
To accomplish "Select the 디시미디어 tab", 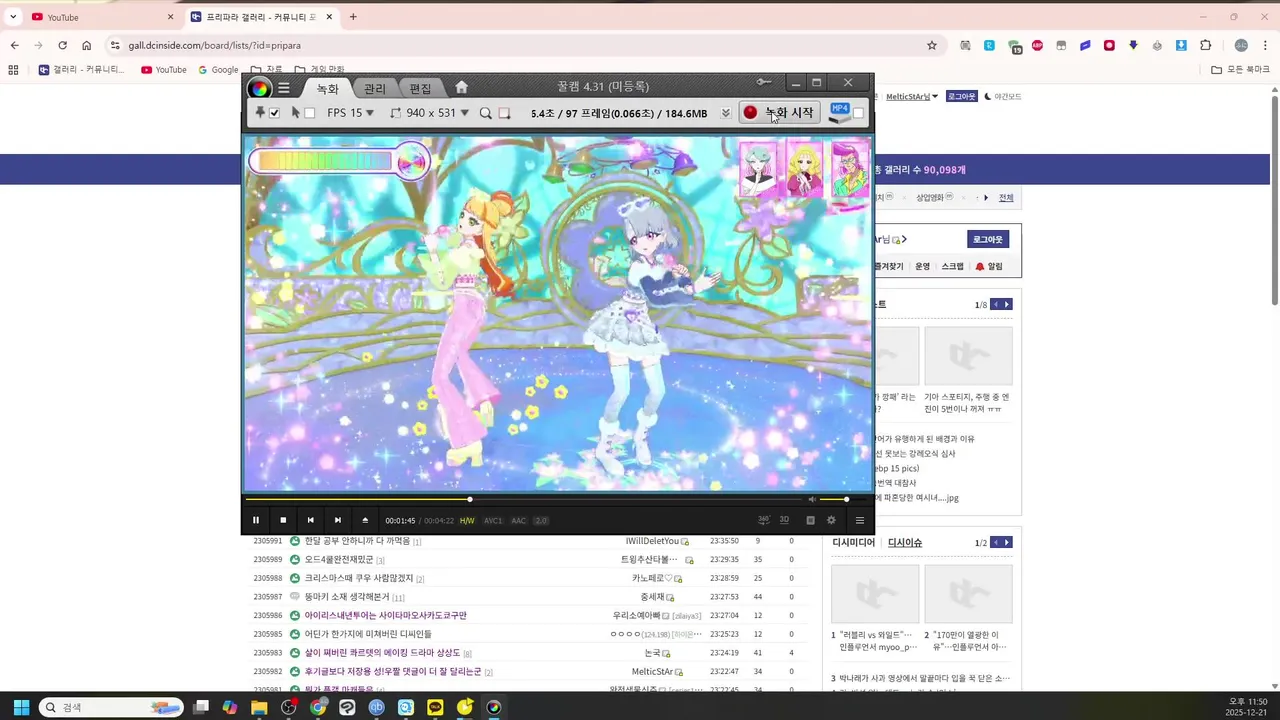I will [853, 542].
